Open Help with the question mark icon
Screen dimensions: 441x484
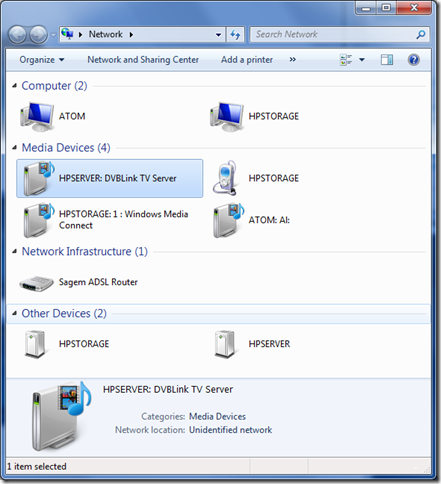tap(414, 60)
